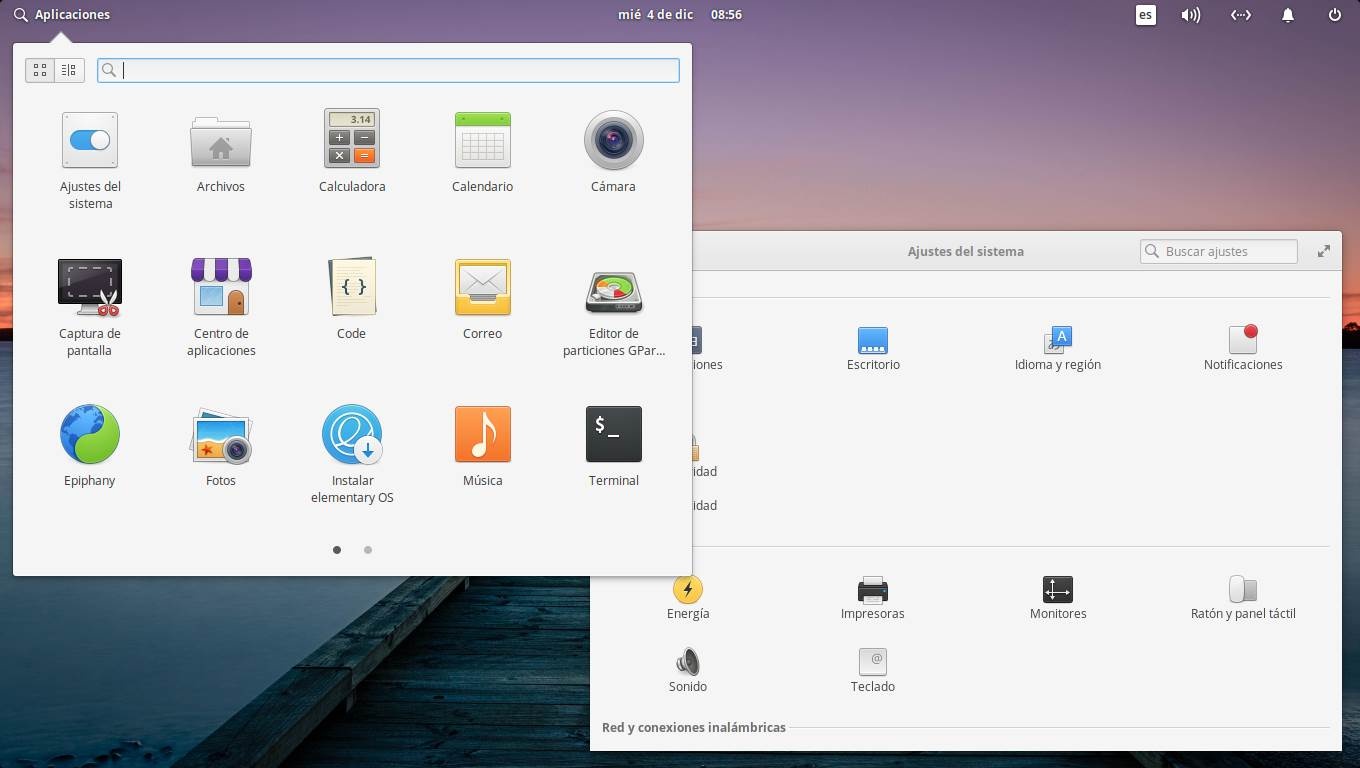
Task: Open Ratón y panel táctil settings
Action: pyautogui.click(x=1243, y=598)
